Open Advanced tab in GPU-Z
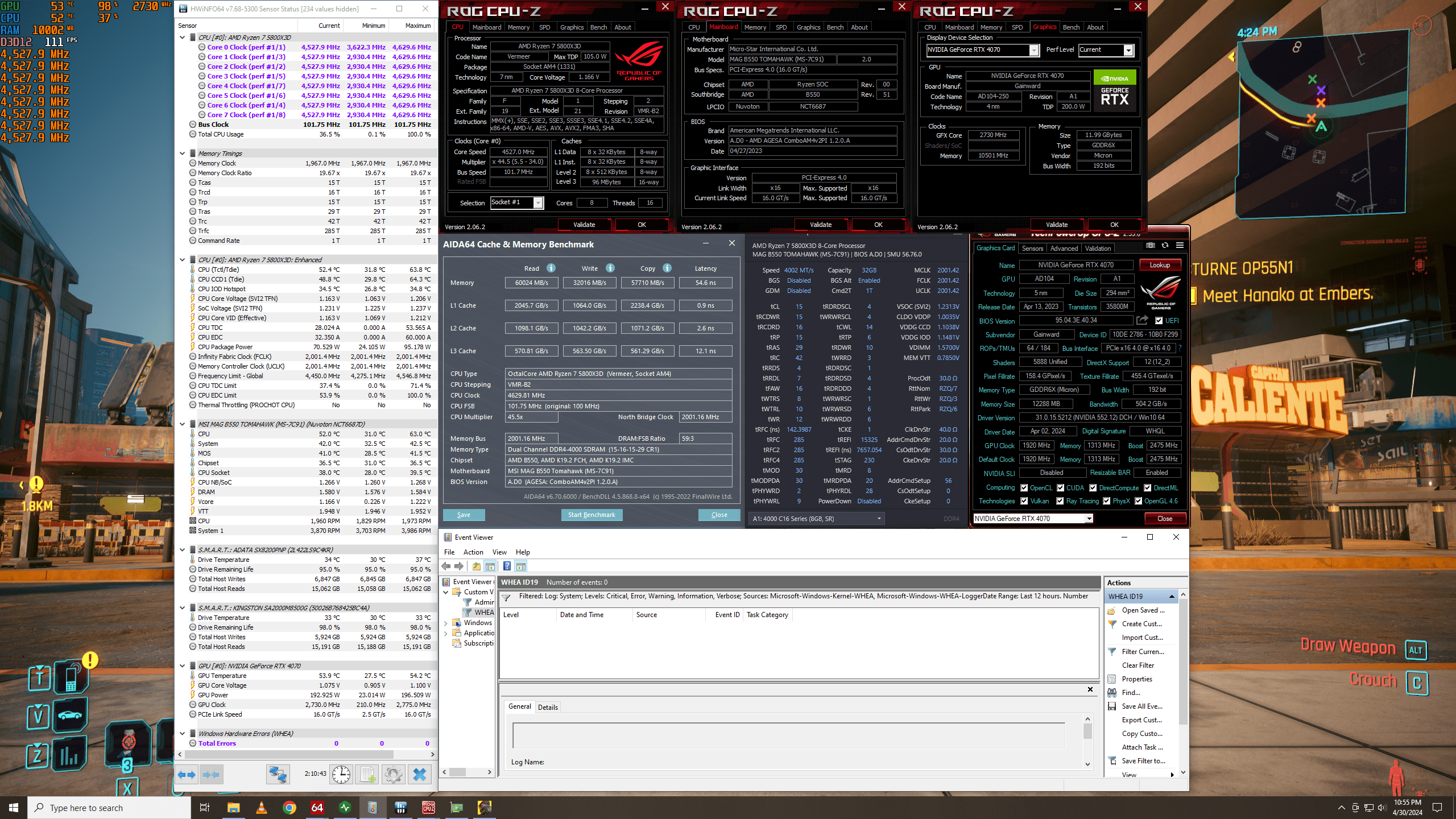This screenshot has height=819, width=1456. 1064,249
